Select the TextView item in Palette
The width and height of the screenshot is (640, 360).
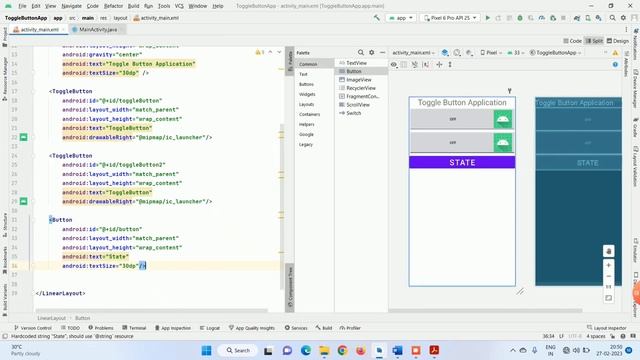[356, 63]
